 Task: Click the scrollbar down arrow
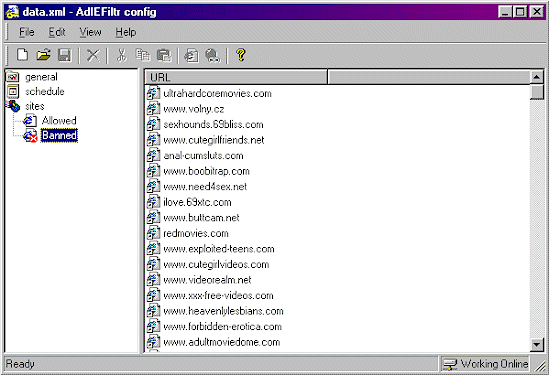(537, 344)
